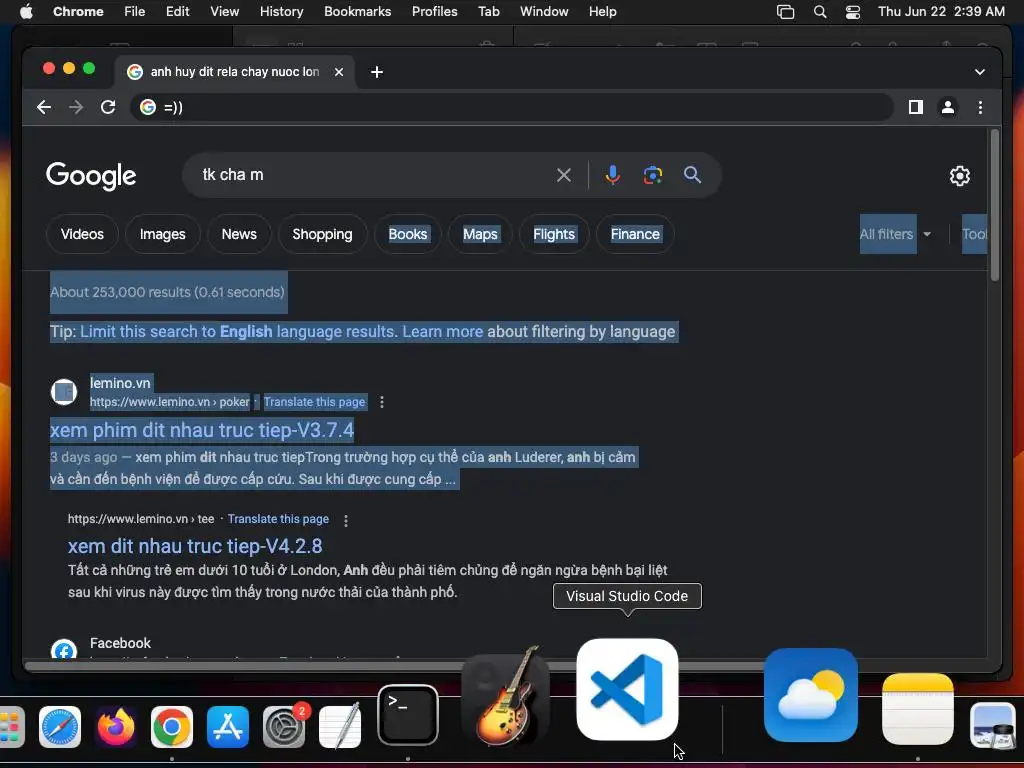Open the Apple menu
The image size is (1024, 768).
tap(26, 12)
